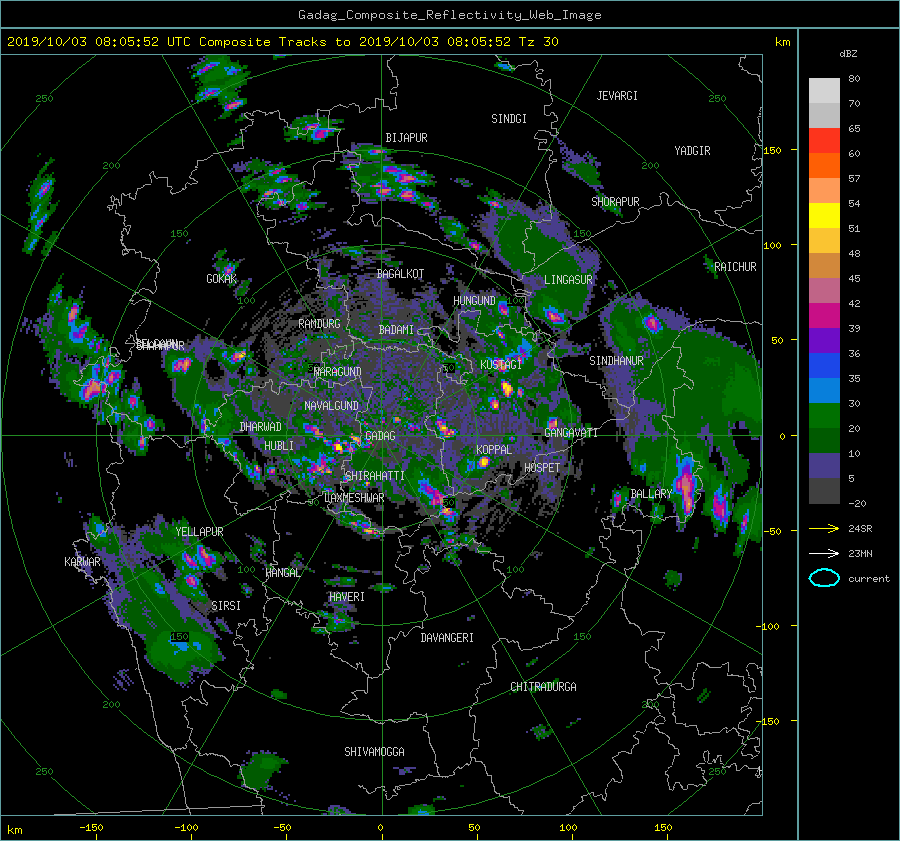
Task: Click the SHIRAHATTI city label
Action: 375,476
